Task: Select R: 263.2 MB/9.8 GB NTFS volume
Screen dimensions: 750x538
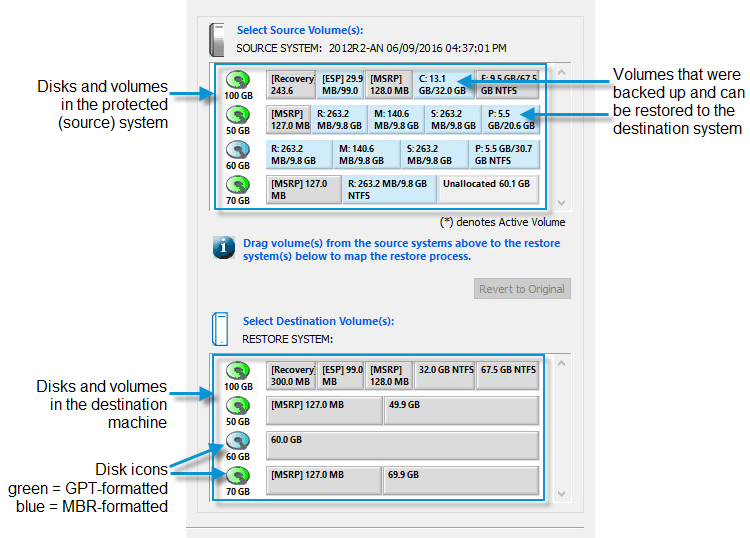Action: (x=389, y=189)
